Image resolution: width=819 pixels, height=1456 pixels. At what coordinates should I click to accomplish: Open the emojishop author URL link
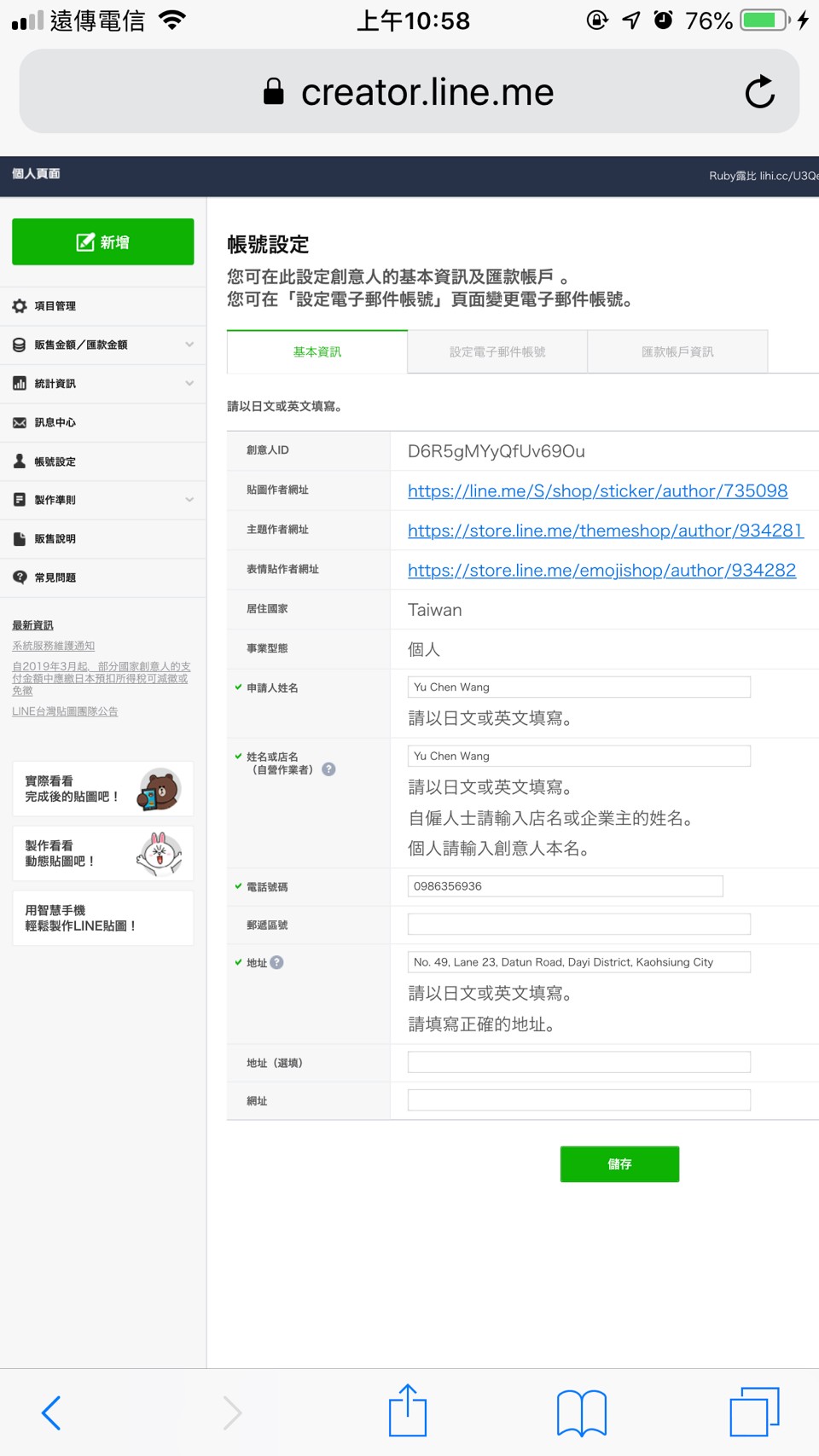pyautogui.click(x=601, y=571)
